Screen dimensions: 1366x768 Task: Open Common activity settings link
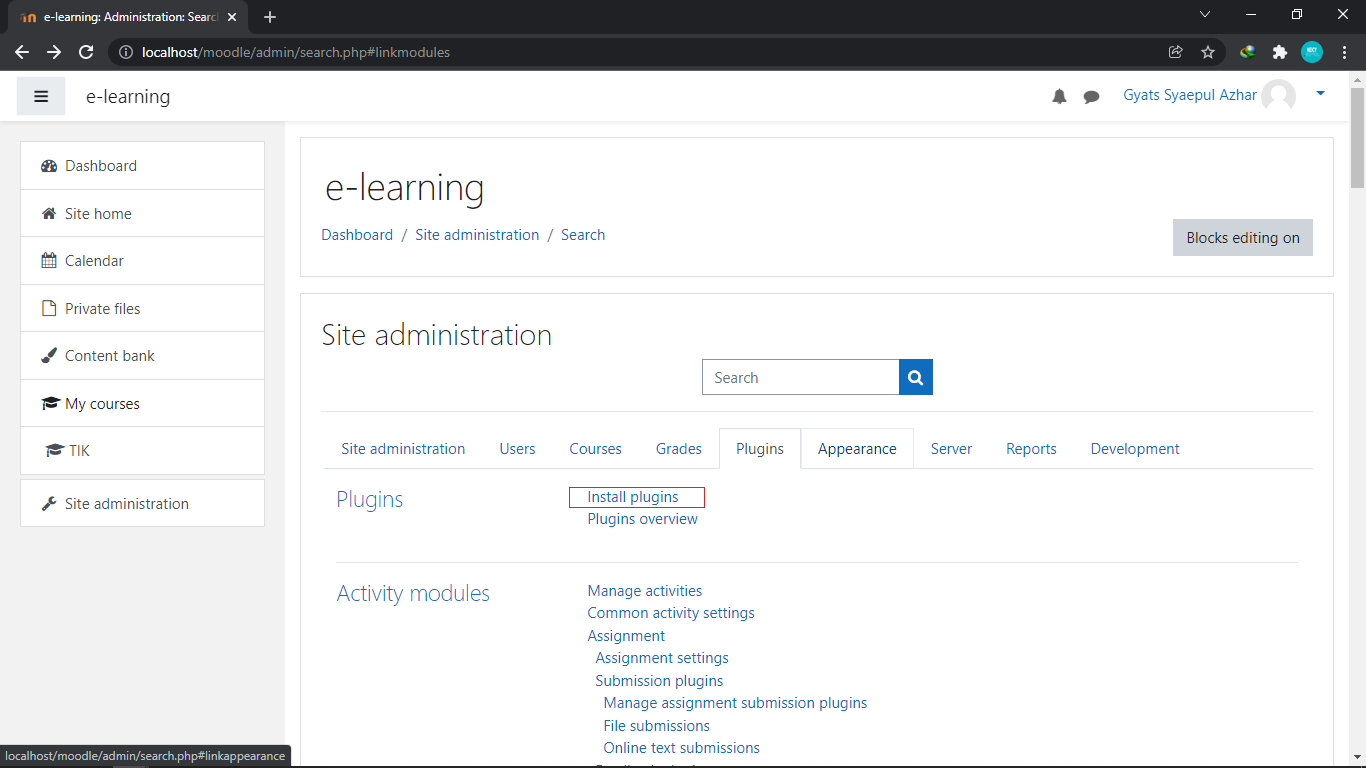coord(671,613)
